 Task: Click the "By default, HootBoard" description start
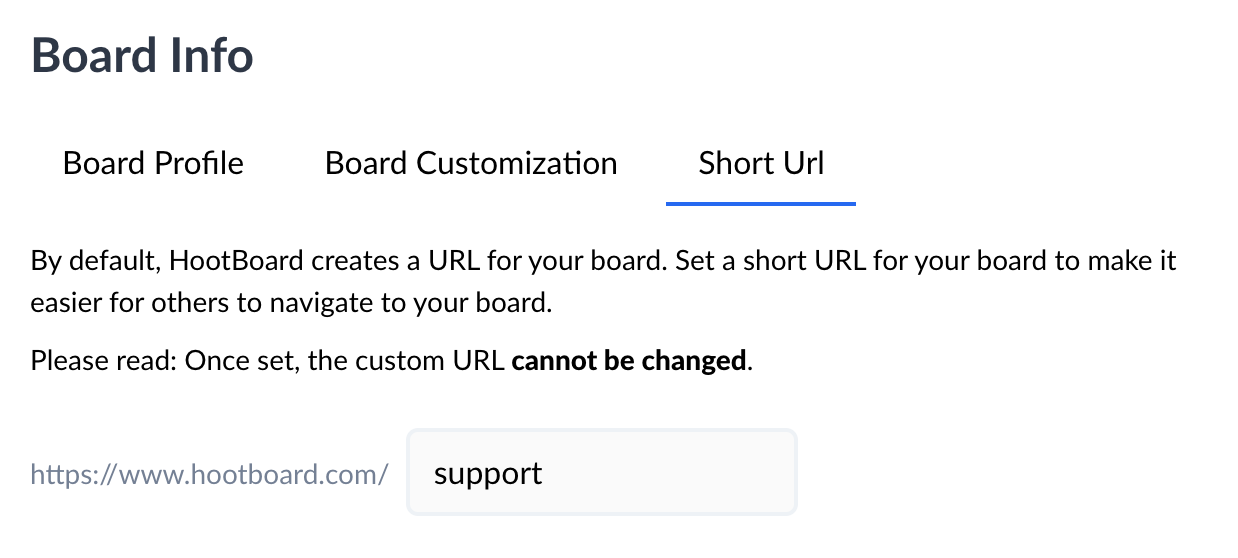[168, 263]
